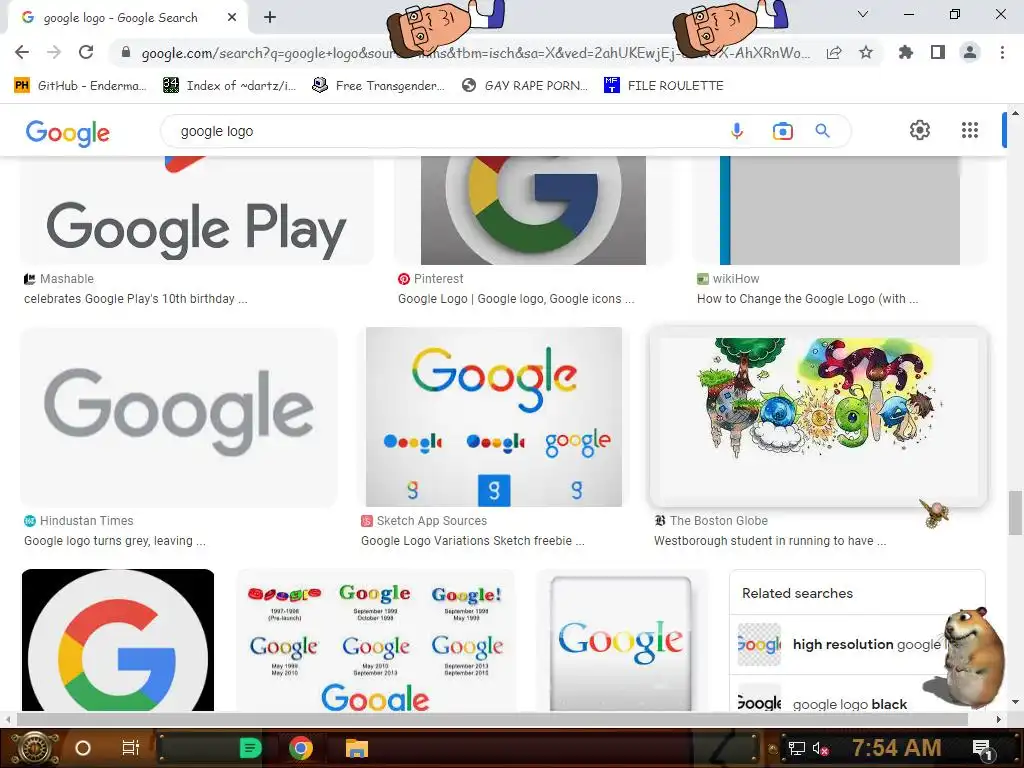The height and width of the screenshot is (768, 1024).
Task: Open the Chrome three-dot menu
Action: pos(1002,52)
